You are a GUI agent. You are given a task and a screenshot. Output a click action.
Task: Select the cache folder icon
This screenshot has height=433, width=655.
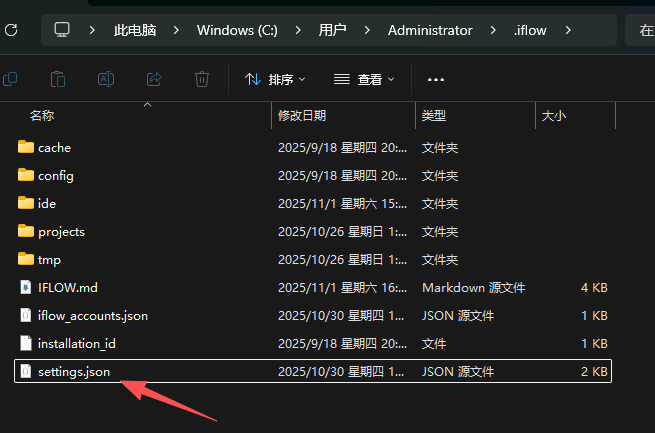click(26, 147)
